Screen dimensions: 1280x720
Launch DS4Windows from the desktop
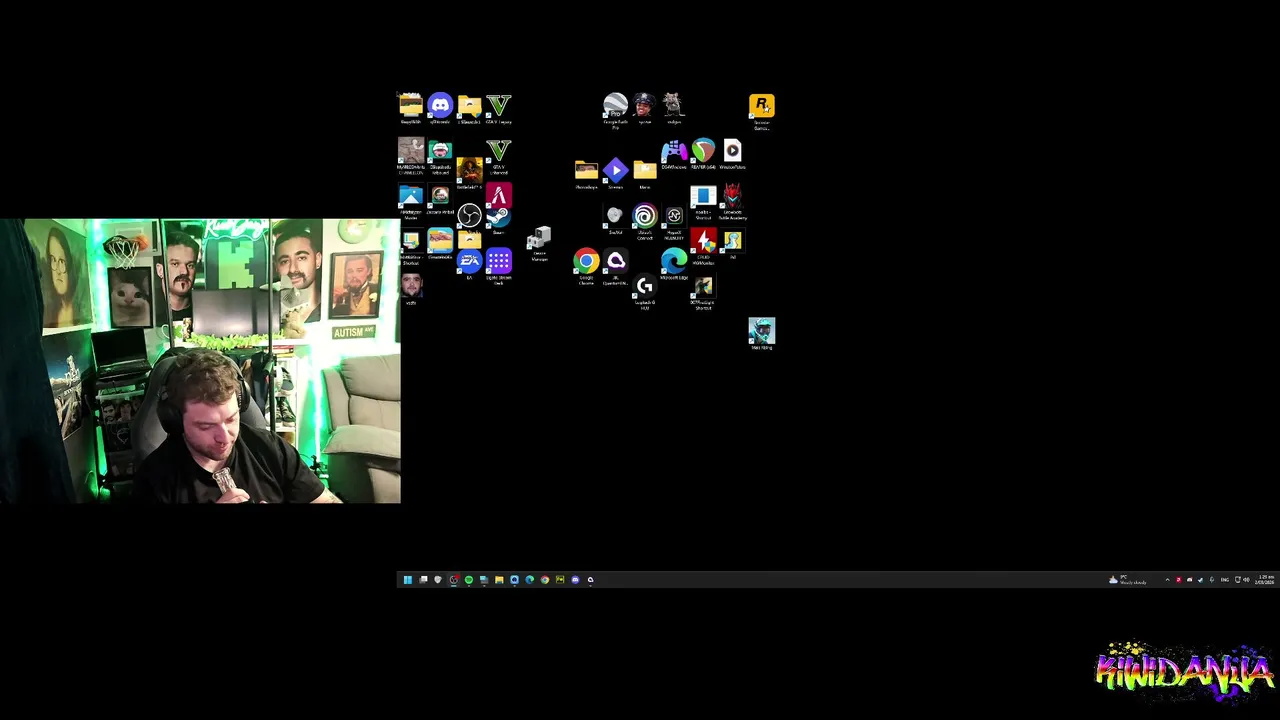click(673, 151)
